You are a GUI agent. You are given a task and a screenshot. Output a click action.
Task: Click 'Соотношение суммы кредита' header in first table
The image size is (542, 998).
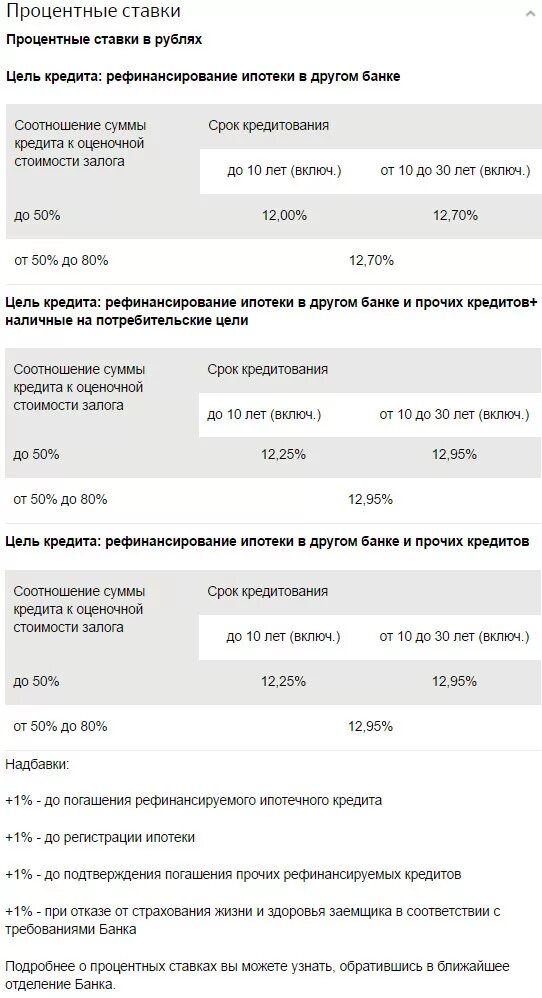pos(80,143)
